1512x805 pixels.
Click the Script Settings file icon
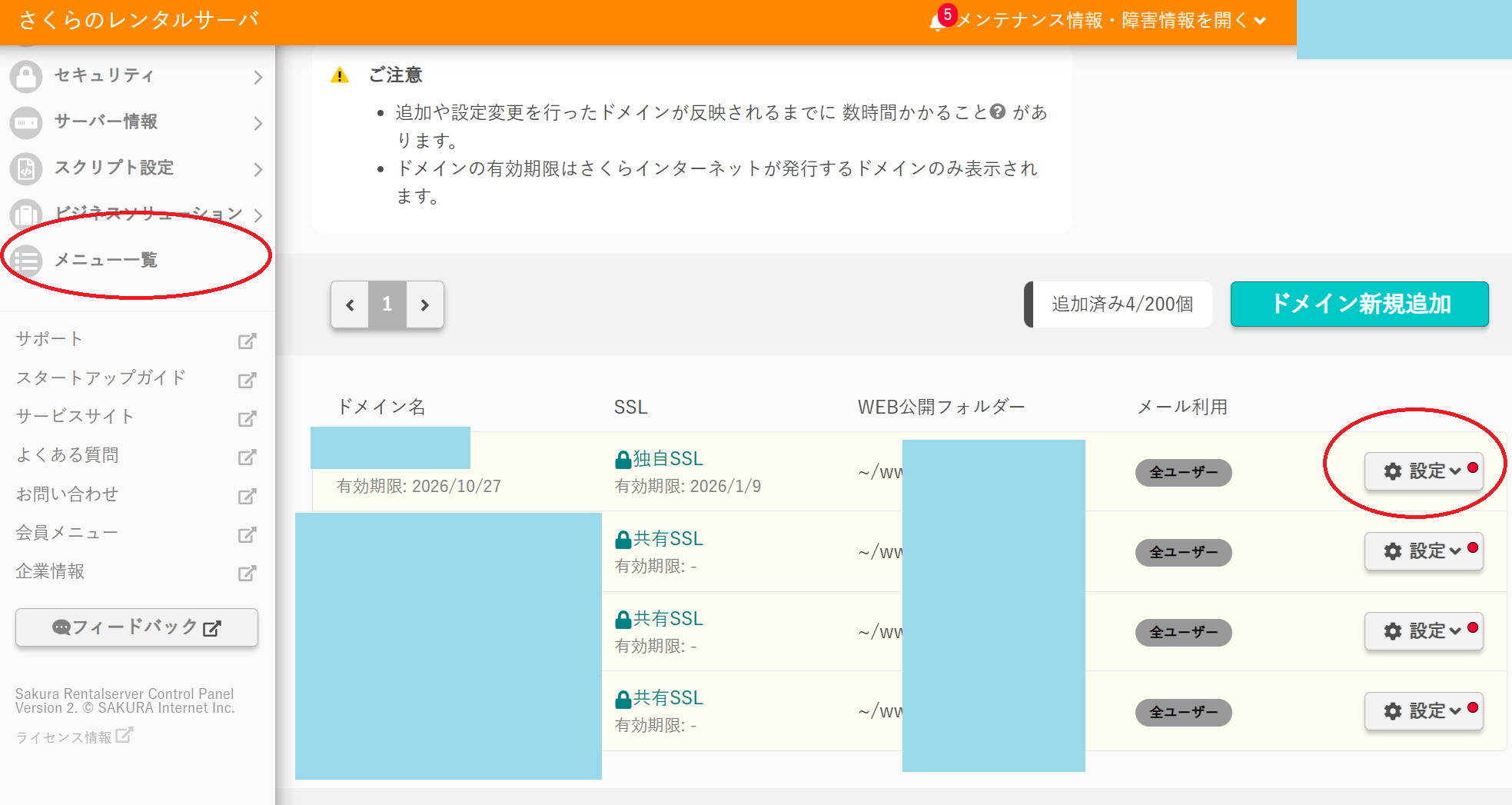click(x=26, y=168)
